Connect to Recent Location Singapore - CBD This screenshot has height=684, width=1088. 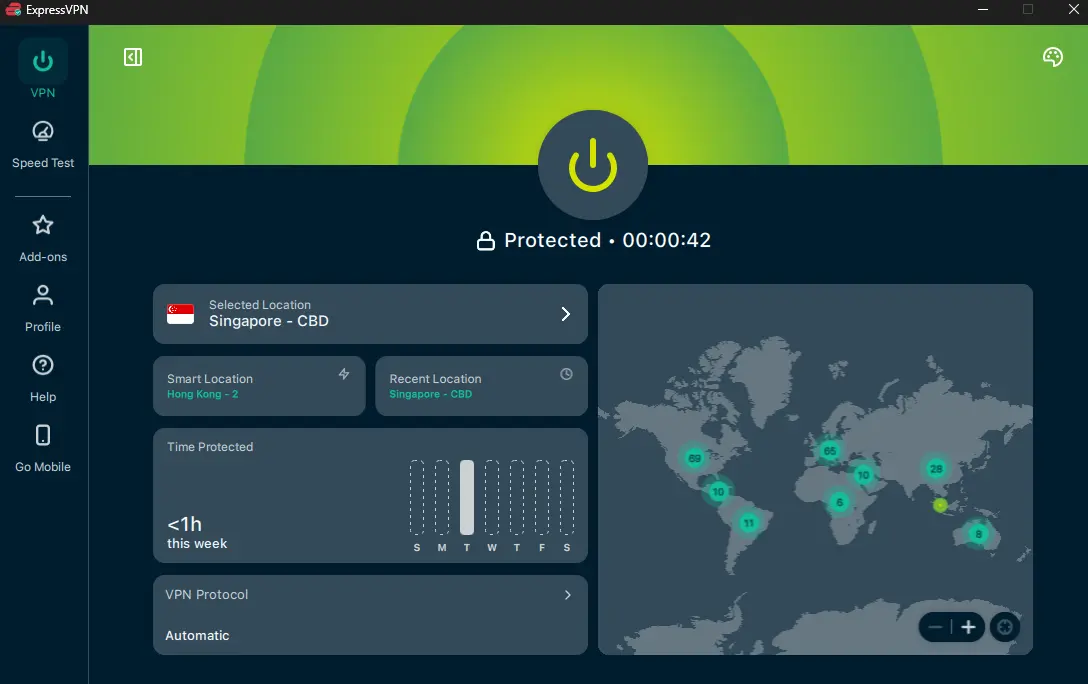(482, 386)
